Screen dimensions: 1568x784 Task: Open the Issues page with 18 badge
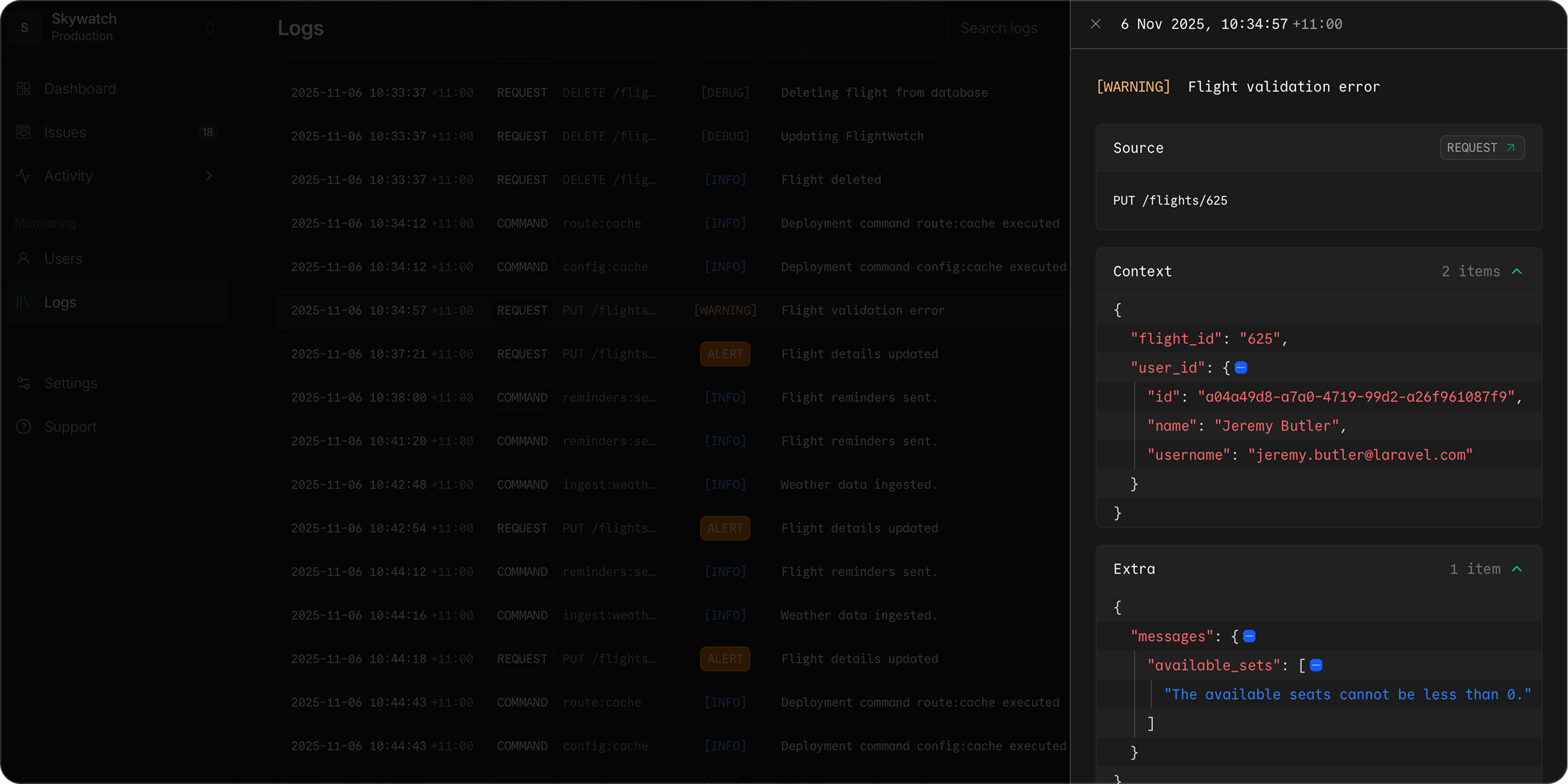[65, 131]
